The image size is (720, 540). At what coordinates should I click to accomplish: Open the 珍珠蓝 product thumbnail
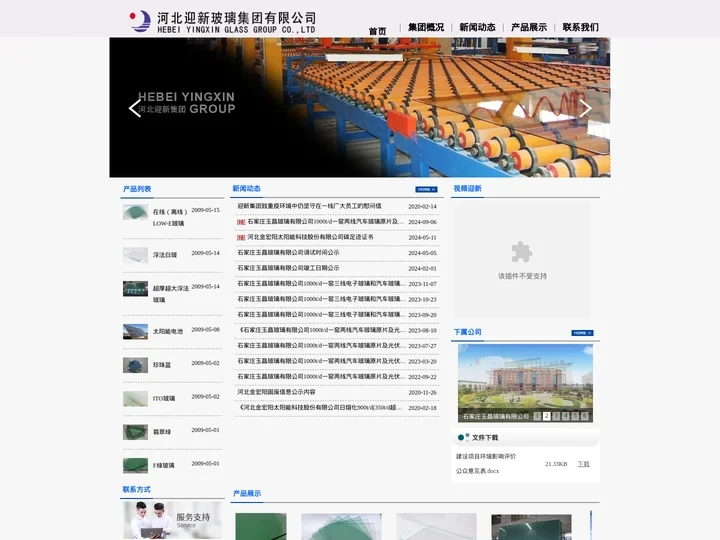pyautogui.click(x=135, y=365)
